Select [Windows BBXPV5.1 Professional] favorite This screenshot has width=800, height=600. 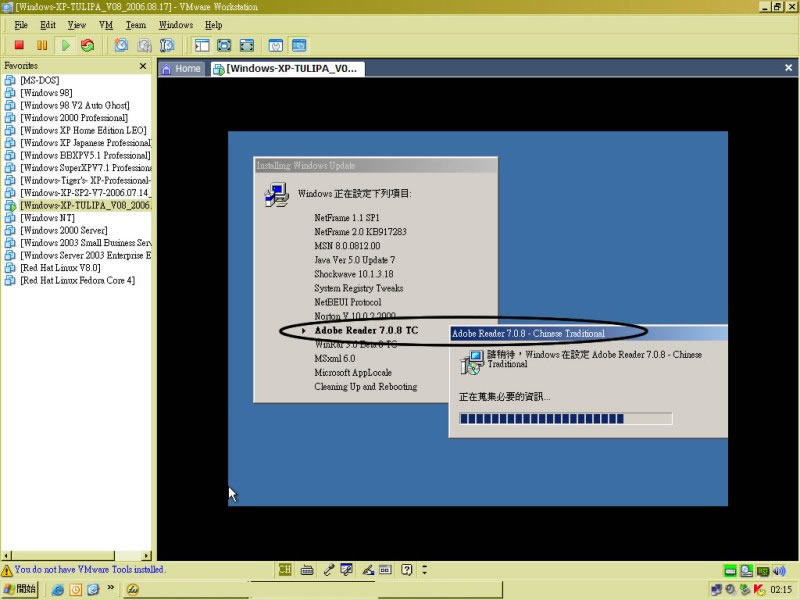pyautogui.click(x=85, y=155)
